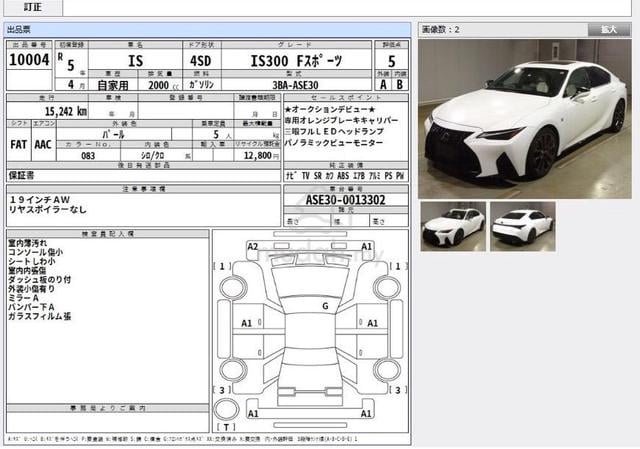Viewport: 640px width, 449px height.
Task: Click the equipment row ナビ TV SR
Action: (x=345, y=176)
